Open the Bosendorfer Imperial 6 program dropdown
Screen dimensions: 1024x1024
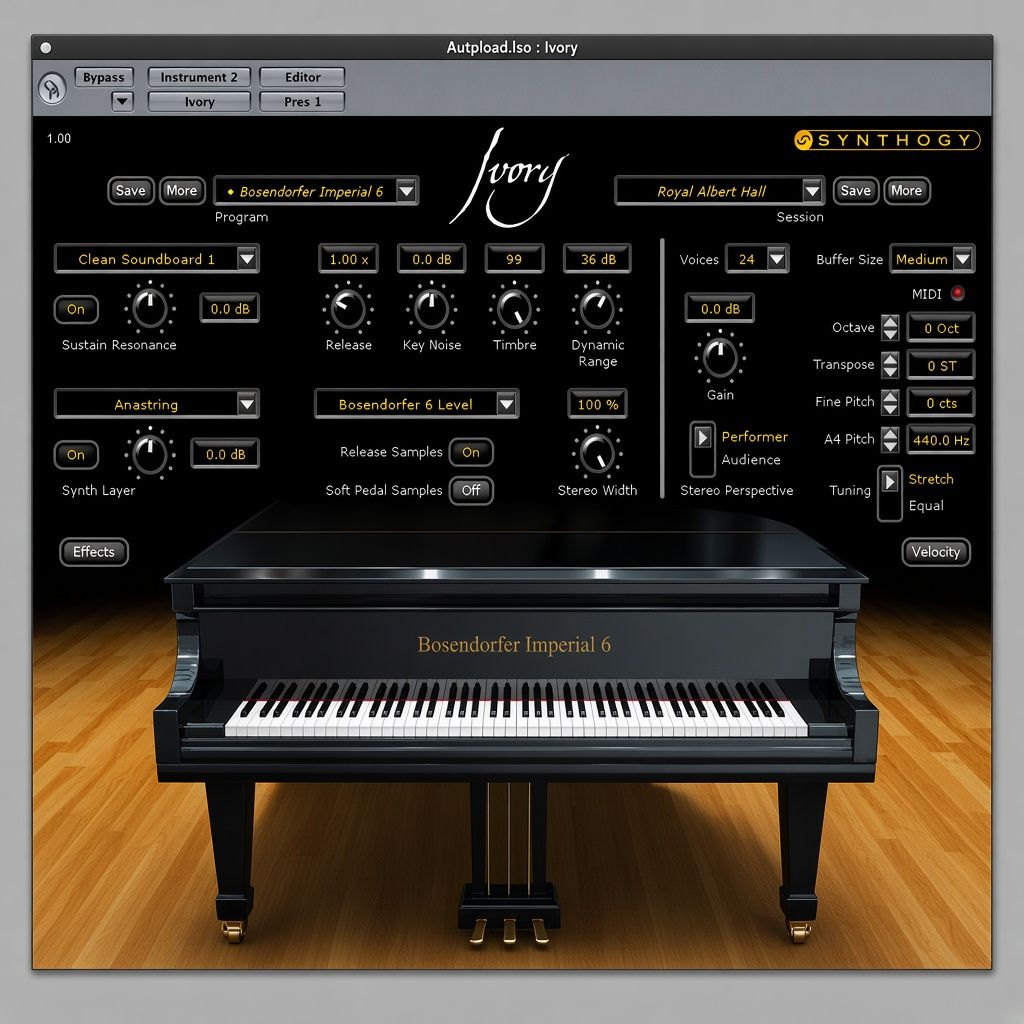click(316, 191)
